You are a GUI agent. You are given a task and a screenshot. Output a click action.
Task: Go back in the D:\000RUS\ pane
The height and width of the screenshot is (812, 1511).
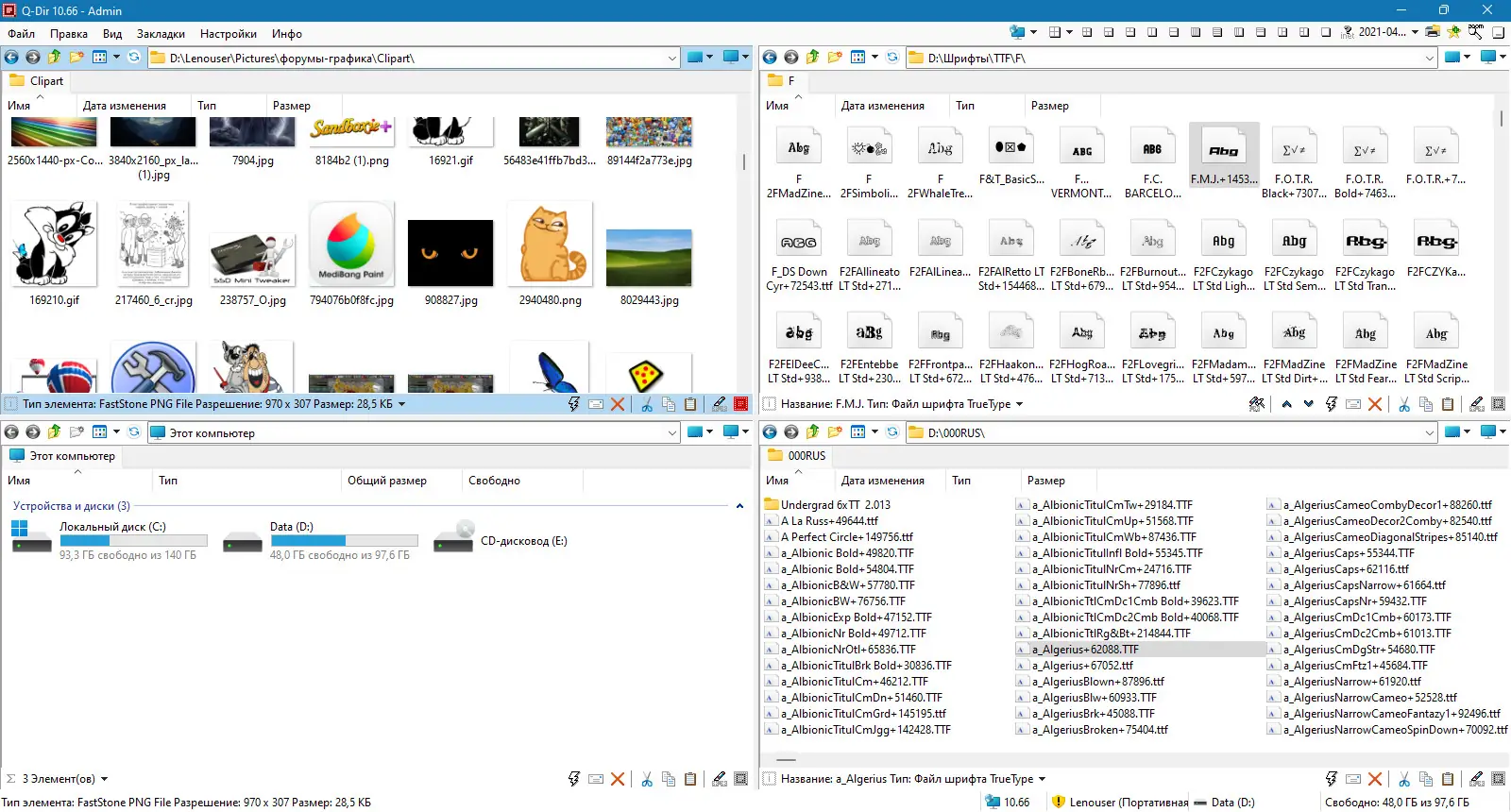pyautogui.click(x=770, y=432)
